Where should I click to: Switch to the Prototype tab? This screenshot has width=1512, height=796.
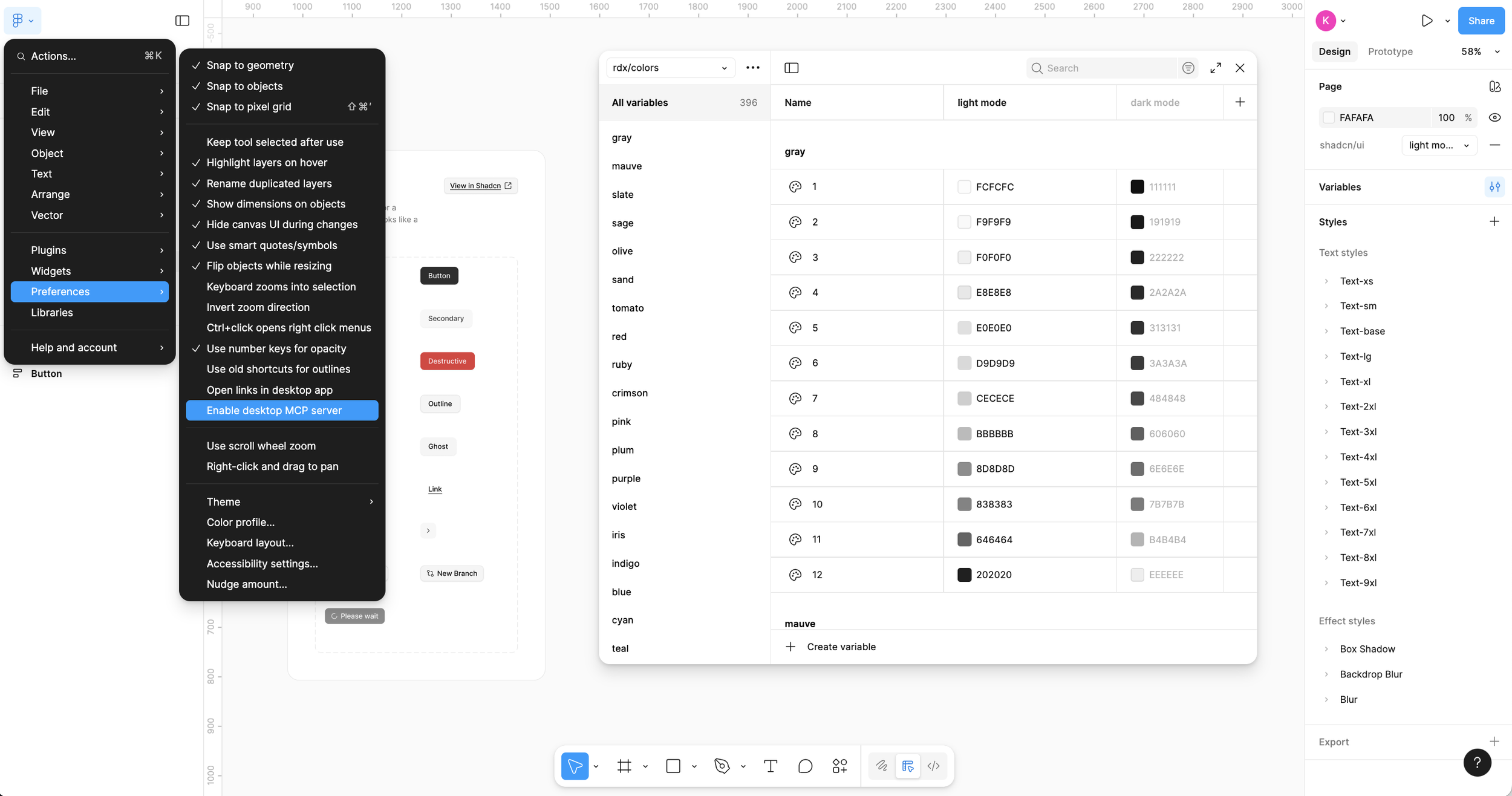(x=1390, y=51)
